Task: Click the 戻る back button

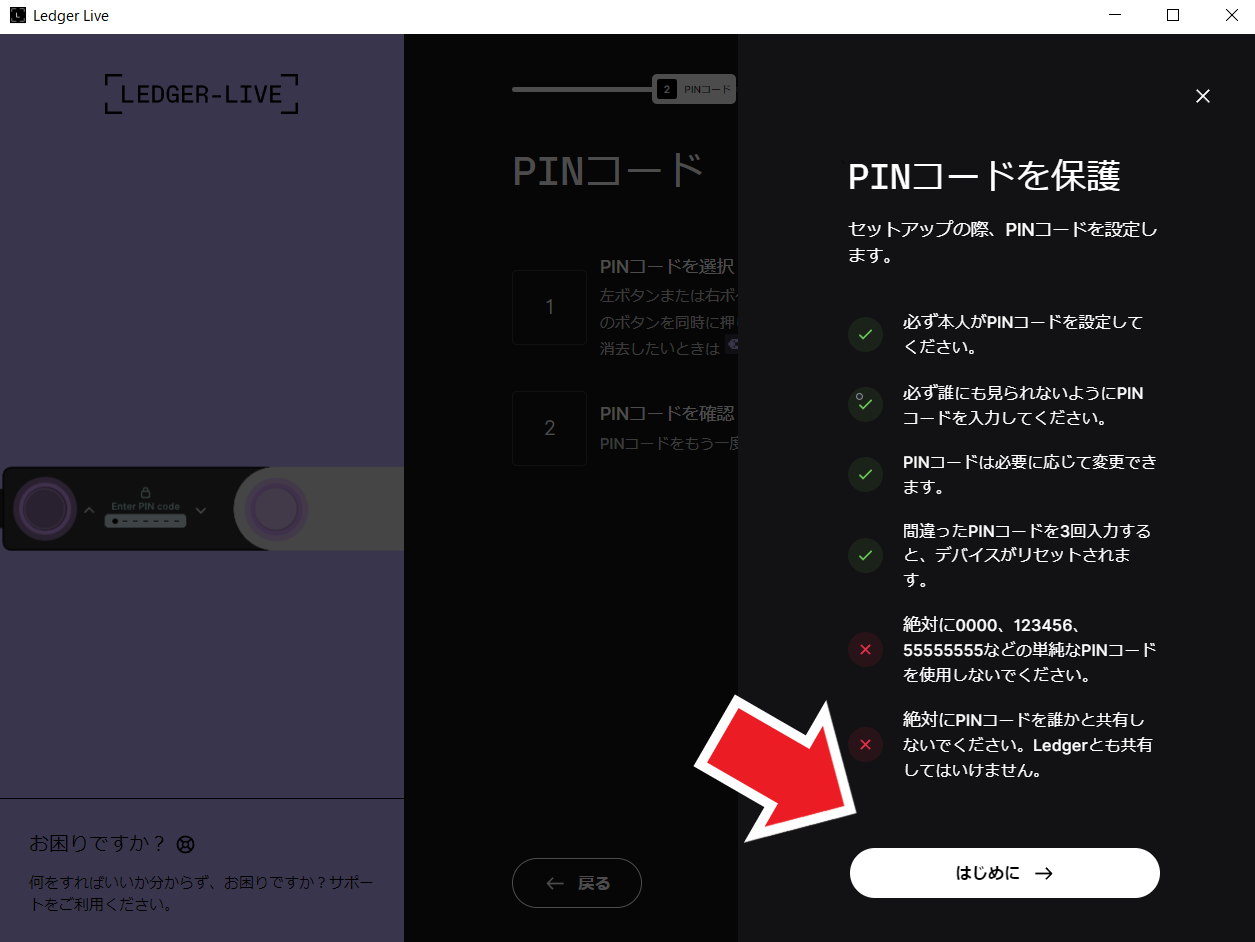Action: (577, 883)
